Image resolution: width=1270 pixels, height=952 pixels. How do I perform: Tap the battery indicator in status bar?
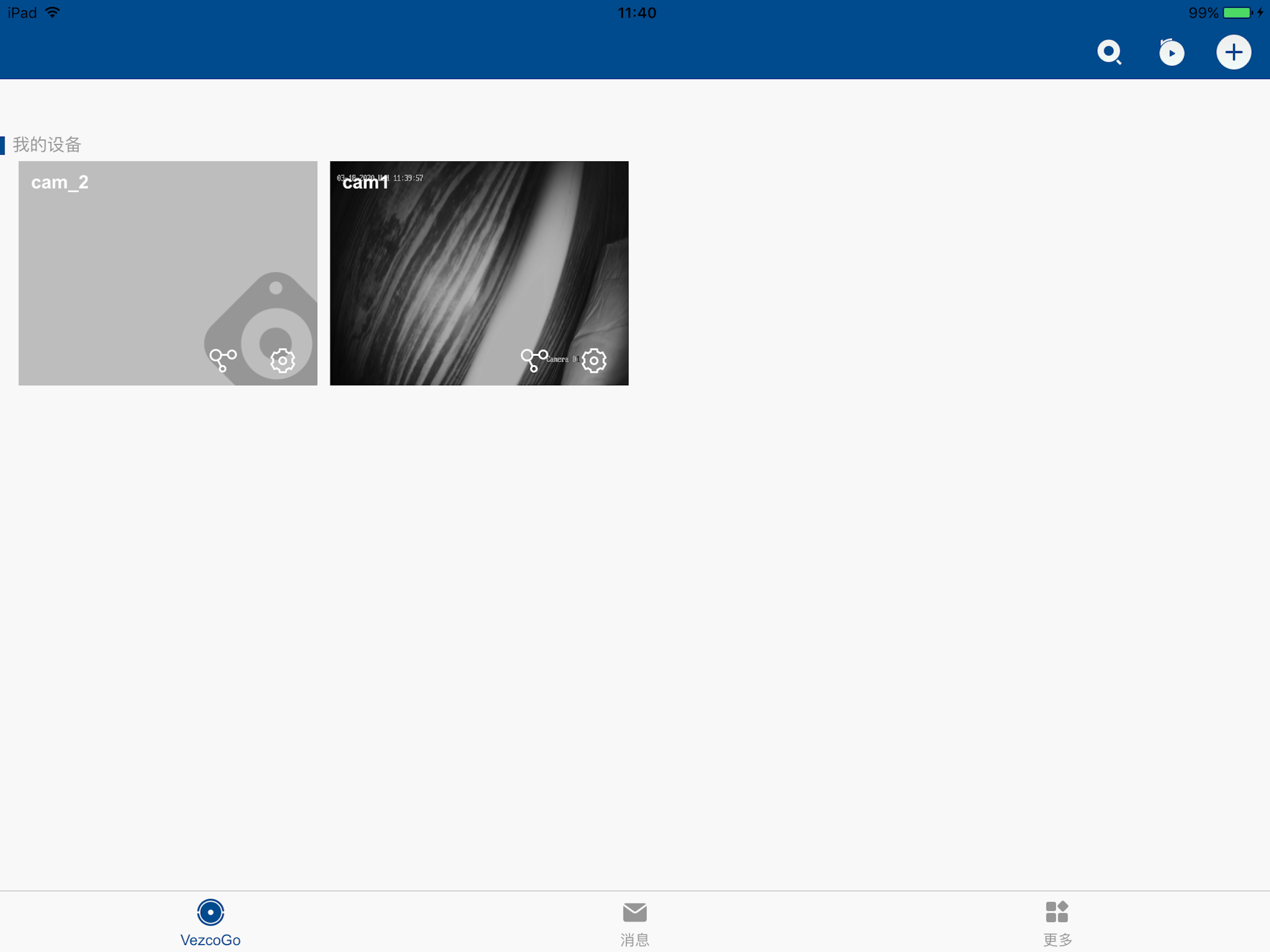(x=1237, y=13)
